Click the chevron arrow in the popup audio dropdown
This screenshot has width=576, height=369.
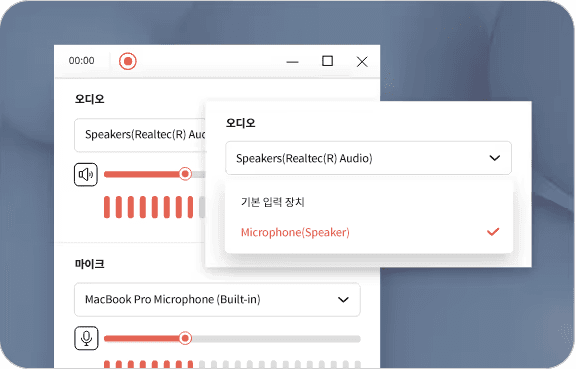pyautogui.click(x=495, y=158)
